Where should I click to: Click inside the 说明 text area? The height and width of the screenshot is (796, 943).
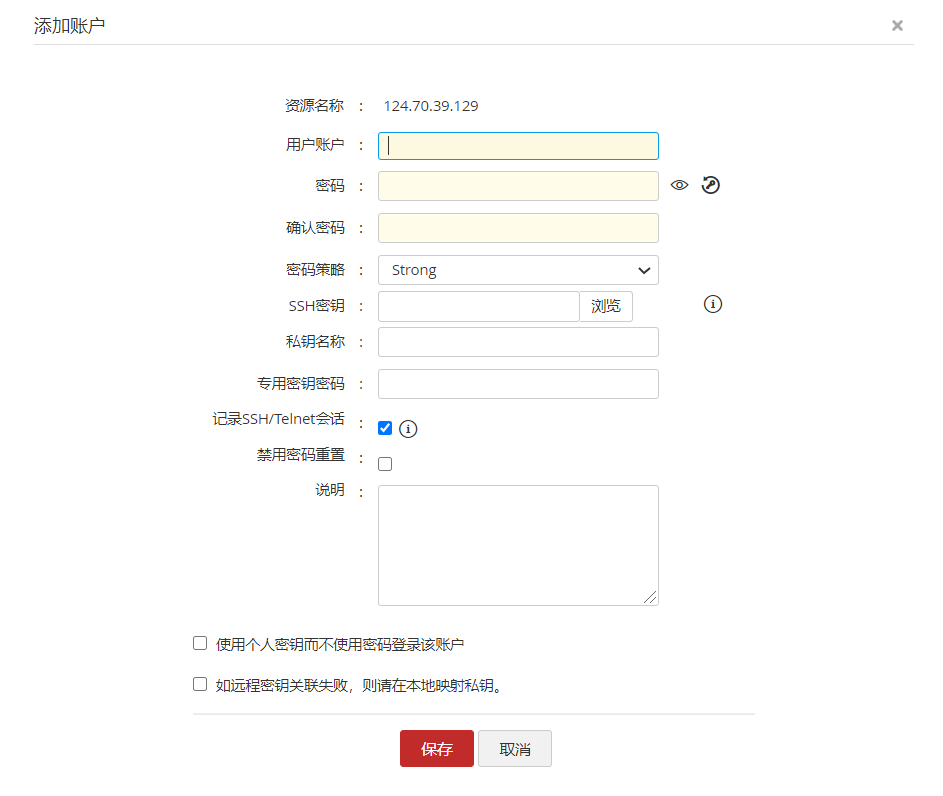click(x=518, y=545)
